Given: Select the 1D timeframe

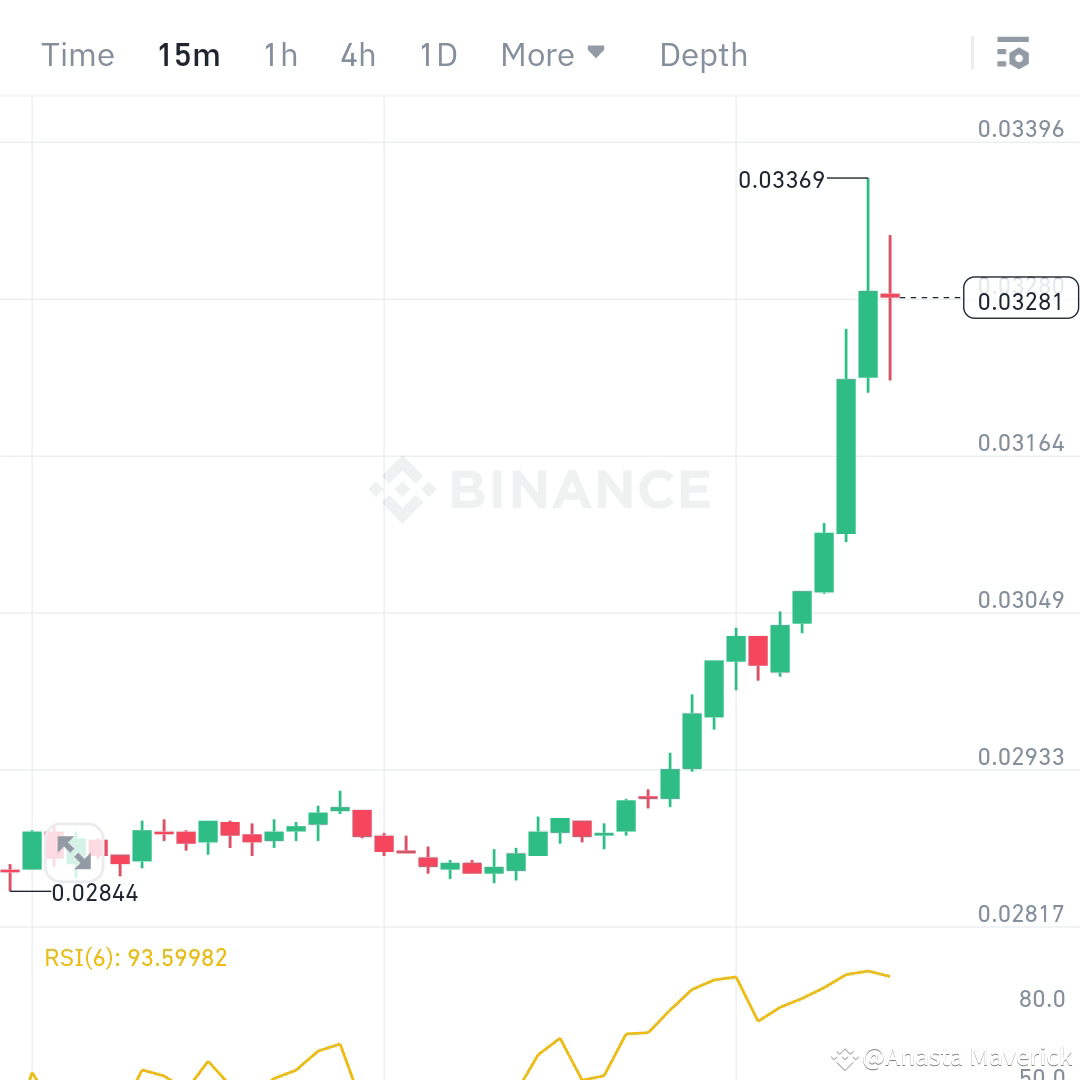Looking at the screenshot, I should 437,55.
